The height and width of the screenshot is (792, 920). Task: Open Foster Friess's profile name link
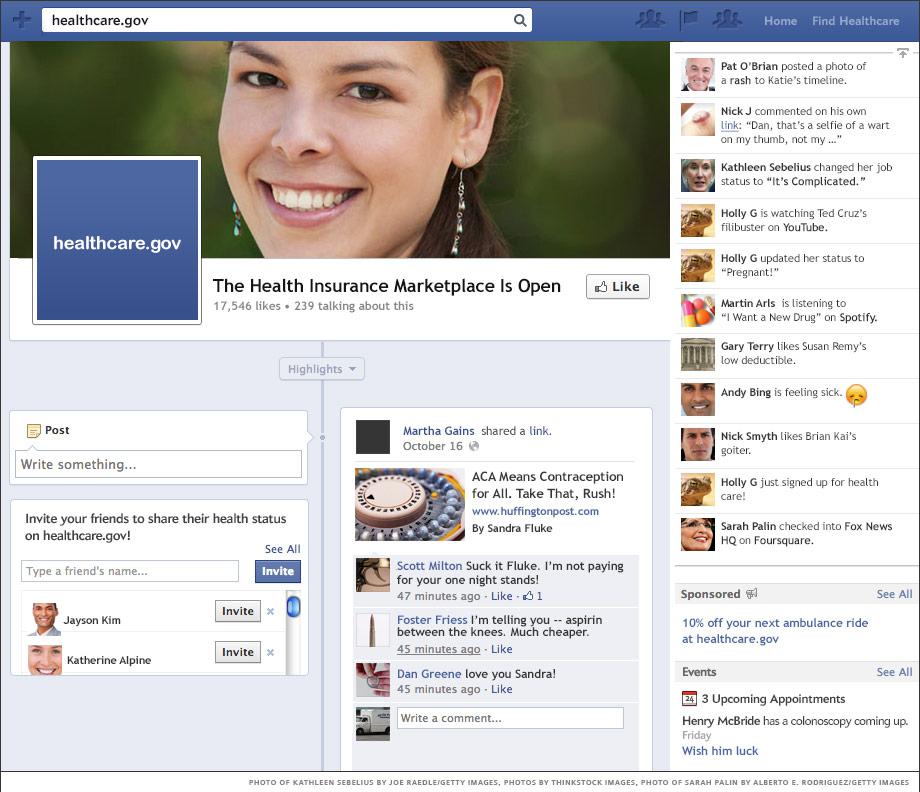coord(432,620)
